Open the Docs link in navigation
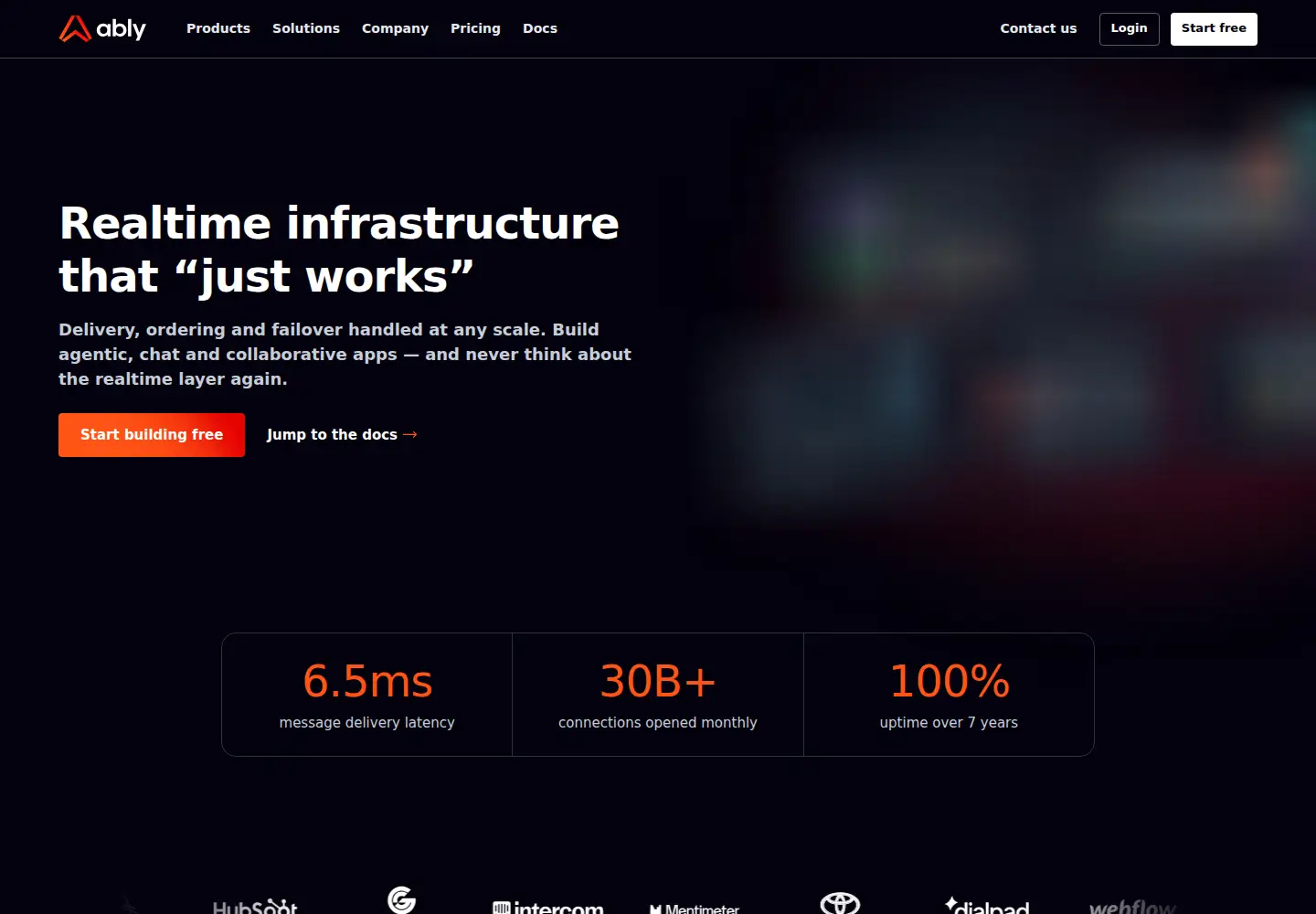 (540, 28)
